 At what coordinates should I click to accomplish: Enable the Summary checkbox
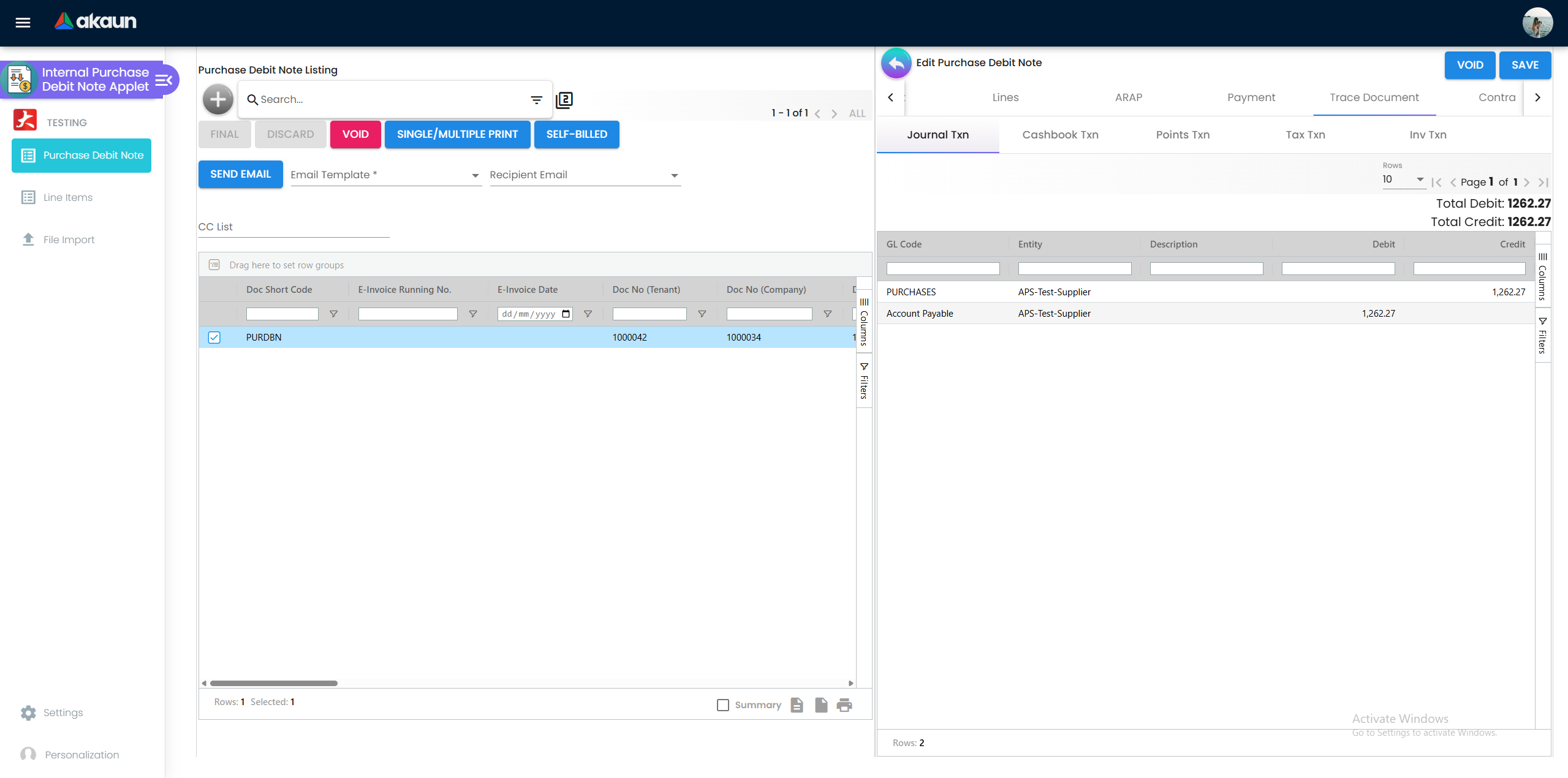tap(723, 705)
